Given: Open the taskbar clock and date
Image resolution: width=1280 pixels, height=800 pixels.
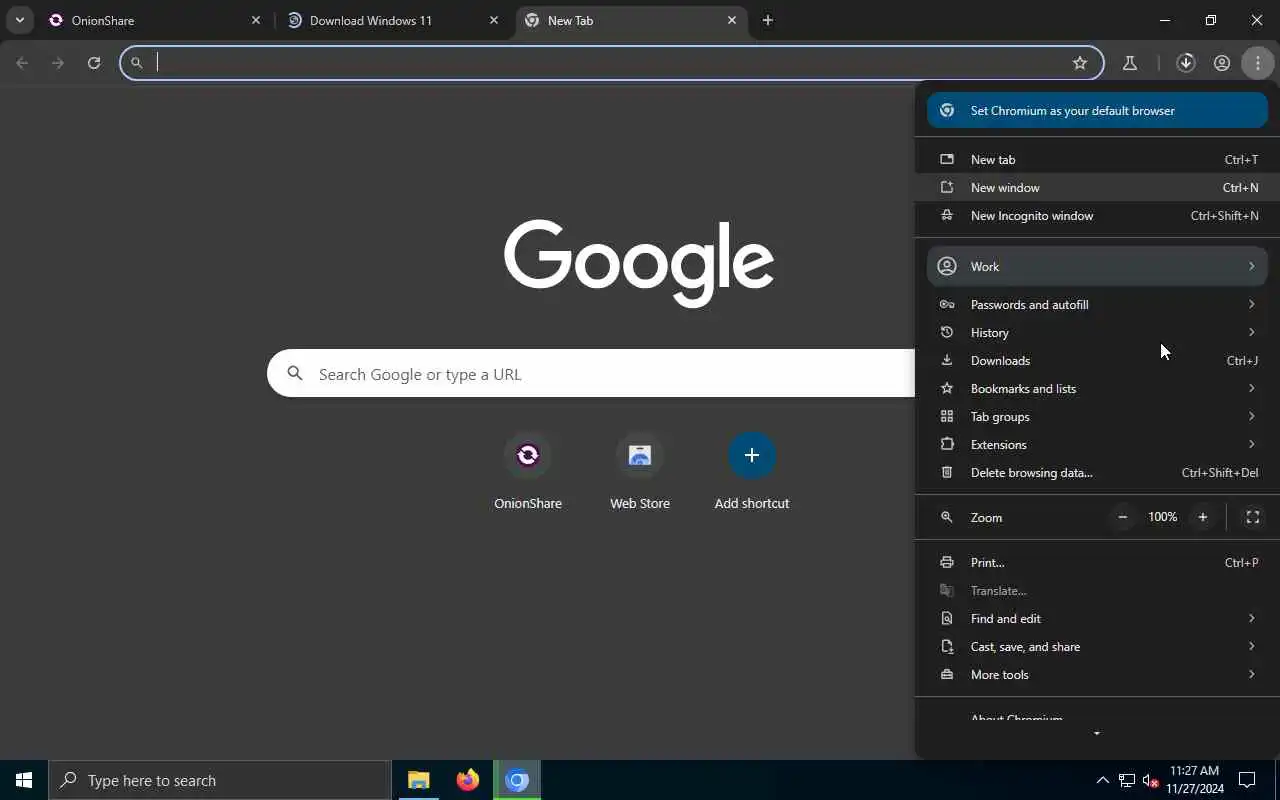Looking at the screenshot, I should coord(1194,780).
